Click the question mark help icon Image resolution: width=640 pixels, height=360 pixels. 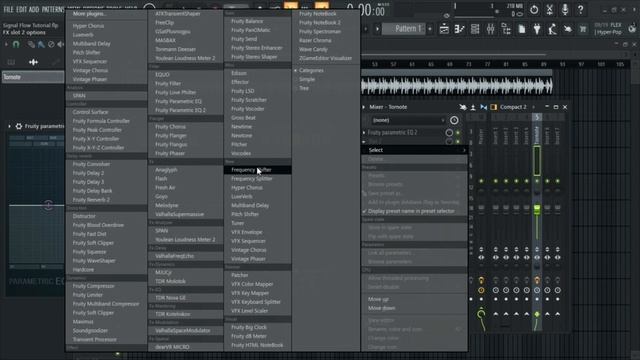click(580, 9)
